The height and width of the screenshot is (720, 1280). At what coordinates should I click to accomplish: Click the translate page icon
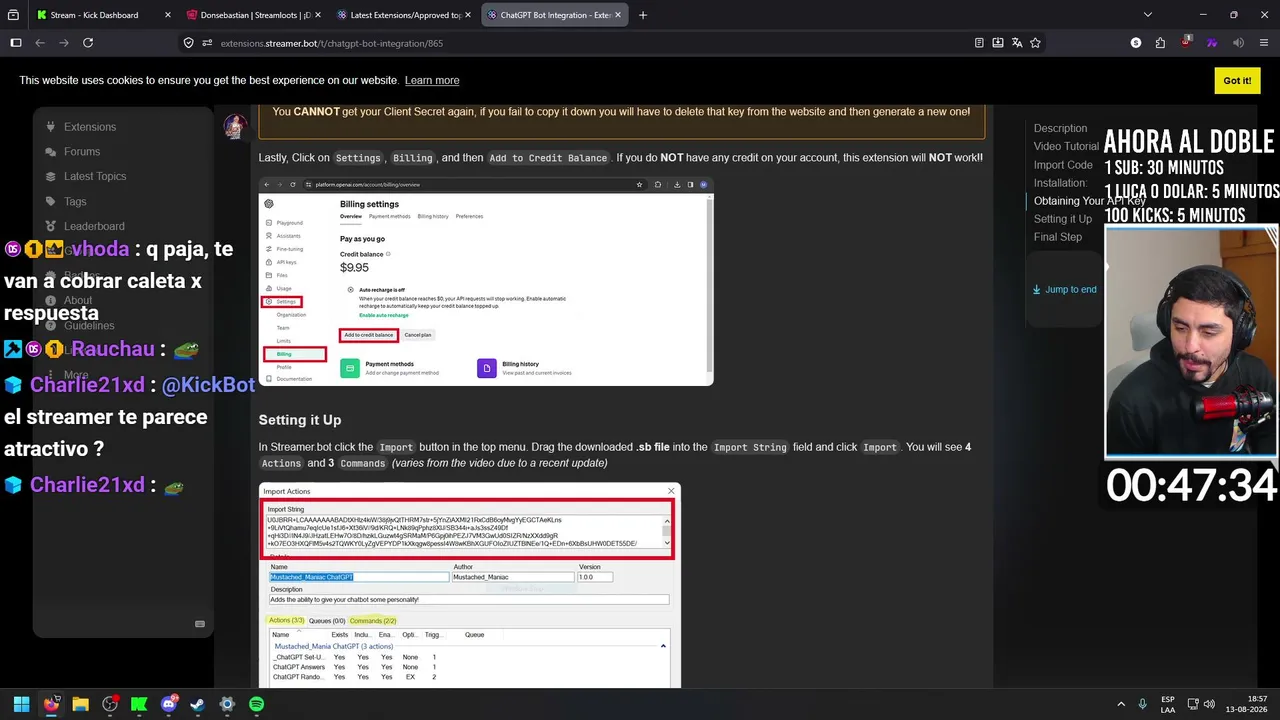[x=1017, y=43]
